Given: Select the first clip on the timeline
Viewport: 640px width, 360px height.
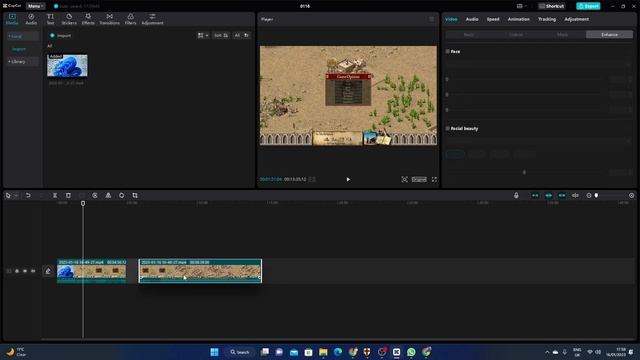Looking at the screenshot, I should (92, 271).
